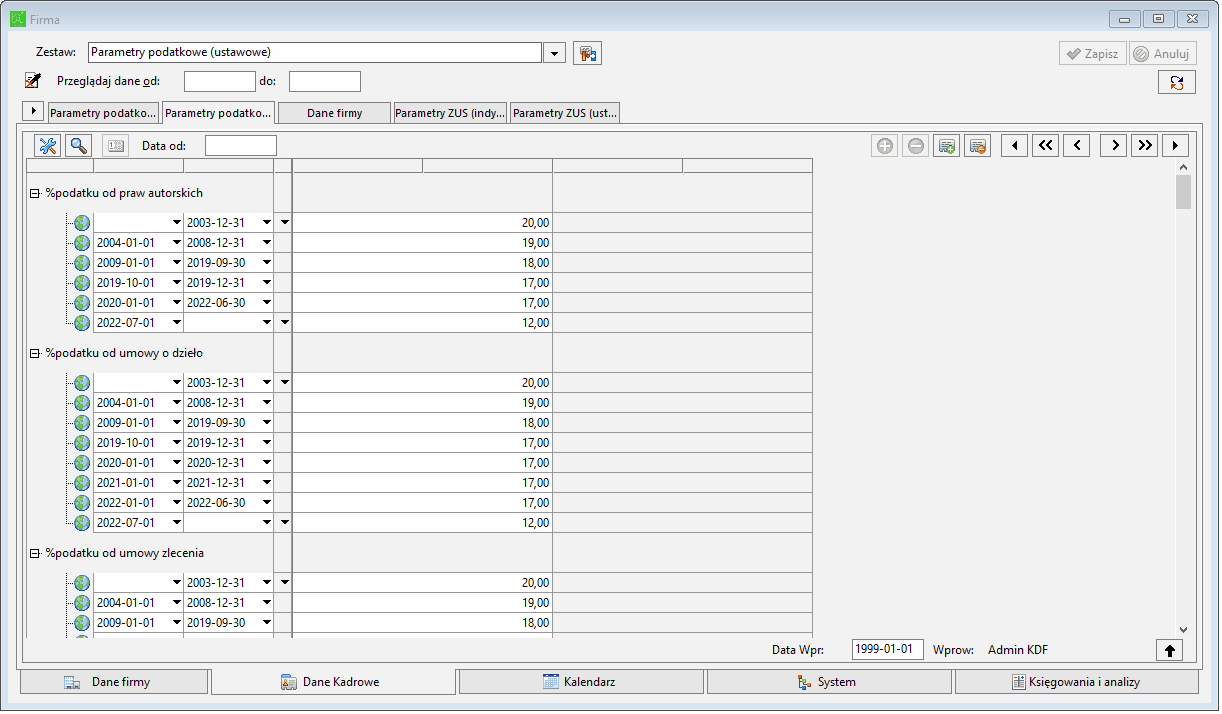Screen dimensions: 1222x714
Task: Click the small card icon before Data od
Action: 115,146
